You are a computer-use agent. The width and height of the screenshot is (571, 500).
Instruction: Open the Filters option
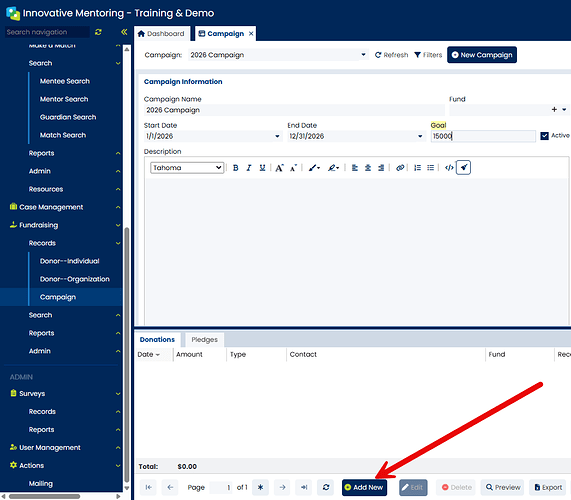coord(428,55)
